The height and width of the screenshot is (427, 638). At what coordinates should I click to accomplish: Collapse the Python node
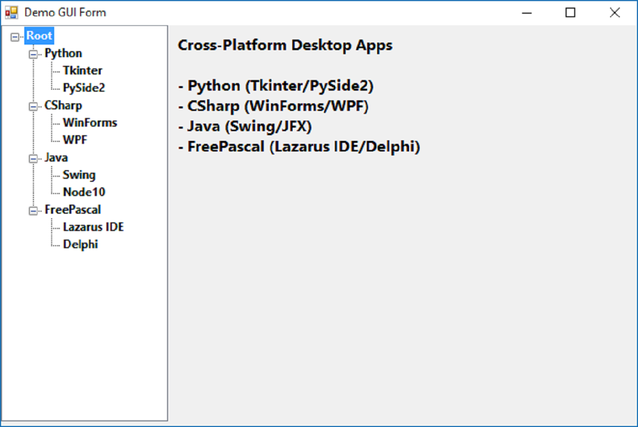click(33, 54)
